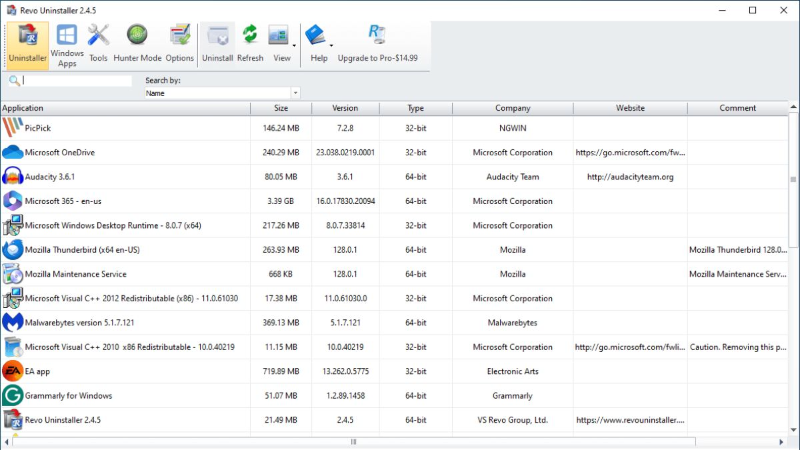Open Windows Apps from the toolbar
The width and height of the screenshot is (800, 450).
67,45
